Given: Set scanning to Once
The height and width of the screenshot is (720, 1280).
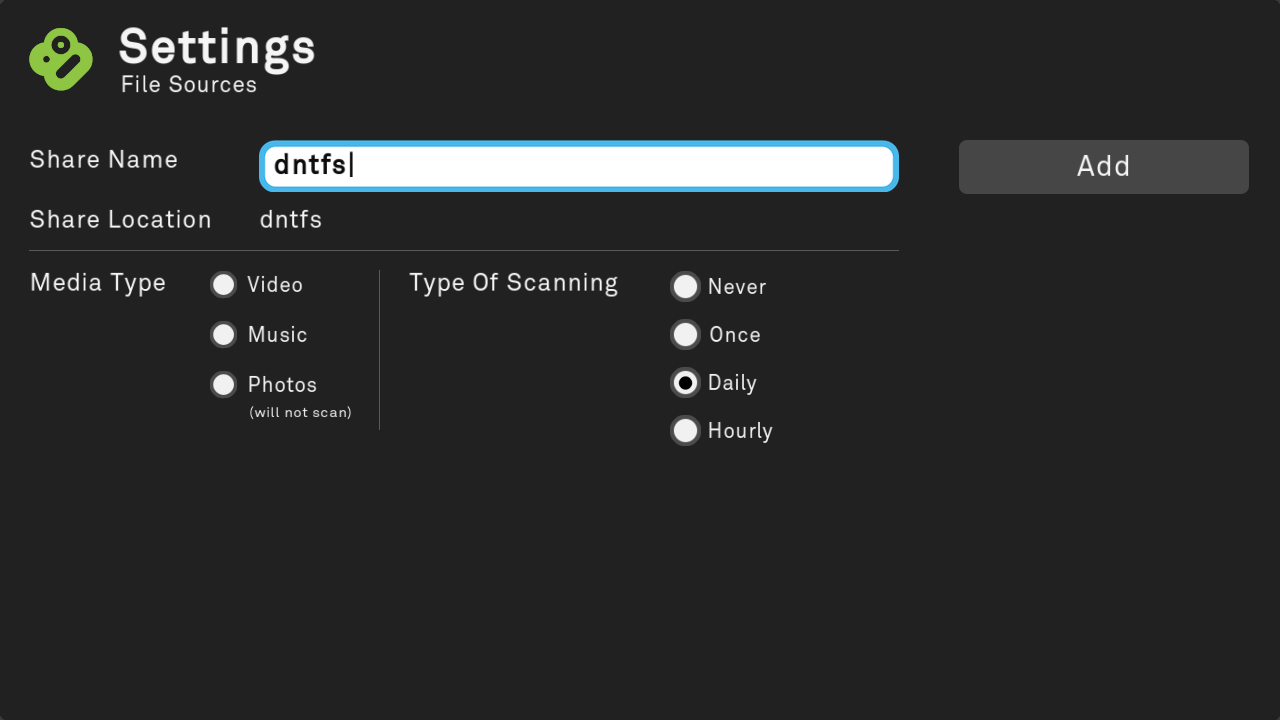Looking at the screenshot, I should tap(685, 335).
